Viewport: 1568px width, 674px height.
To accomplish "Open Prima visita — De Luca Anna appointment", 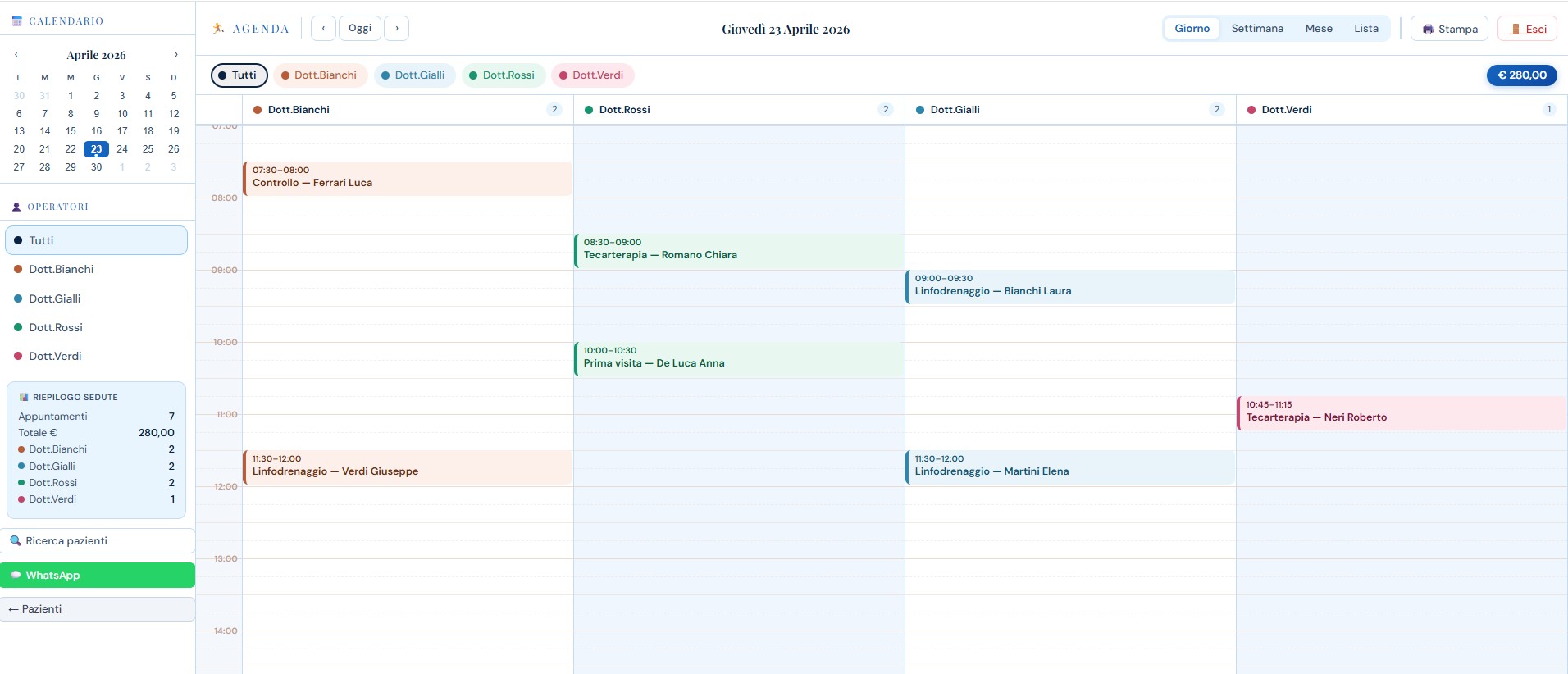I will point(739,359).
